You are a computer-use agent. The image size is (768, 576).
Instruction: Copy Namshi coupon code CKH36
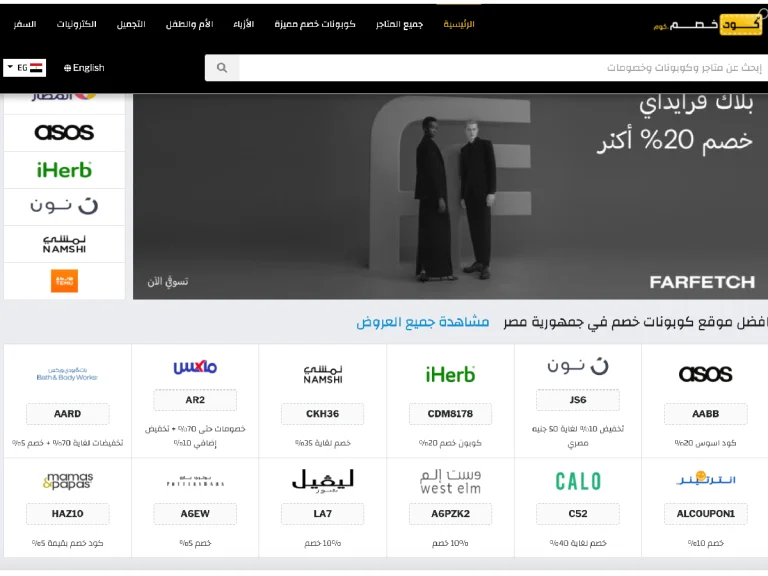[x=323, y=414]
